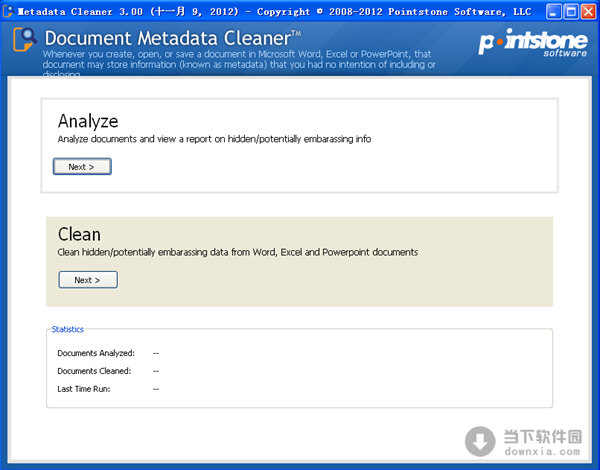600x470 pixels.
Task: Click the Analyze heading
Action: click(88, 121)
